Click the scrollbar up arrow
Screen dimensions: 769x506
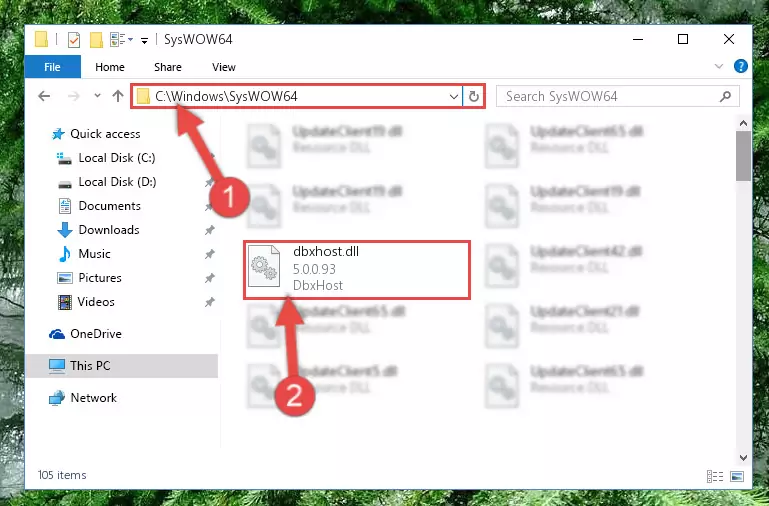(743, 123)
